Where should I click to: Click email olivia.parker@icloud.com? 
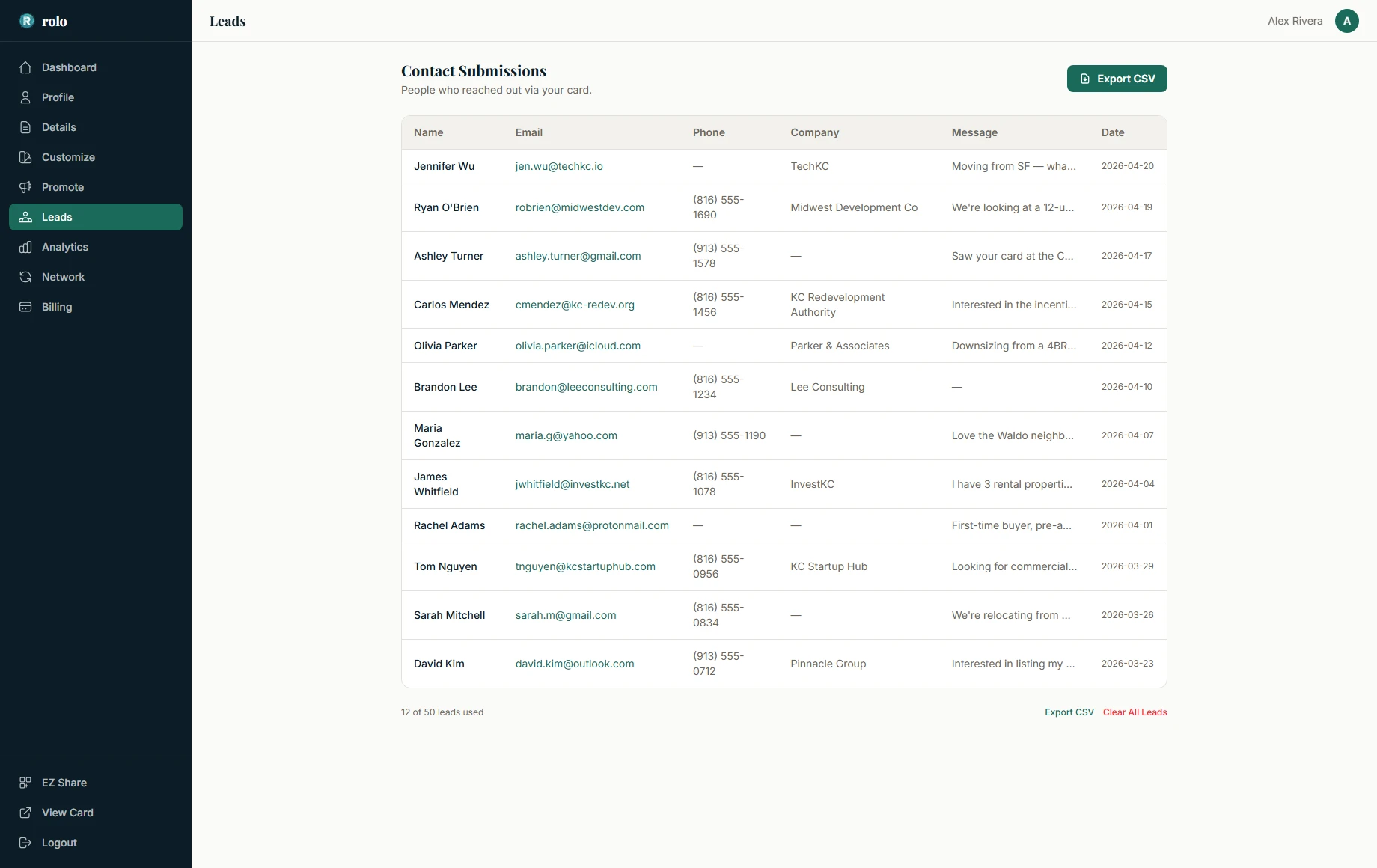point(578,346)
